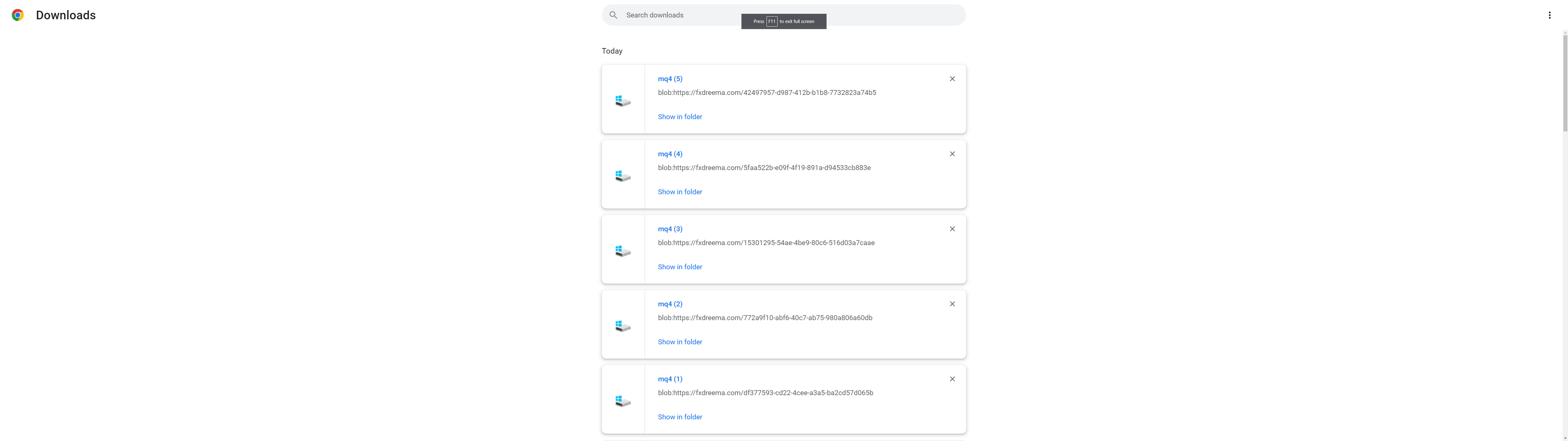Open the mq4 (5) file link
Screen dimensions: 1568x441
pos(669,79)
